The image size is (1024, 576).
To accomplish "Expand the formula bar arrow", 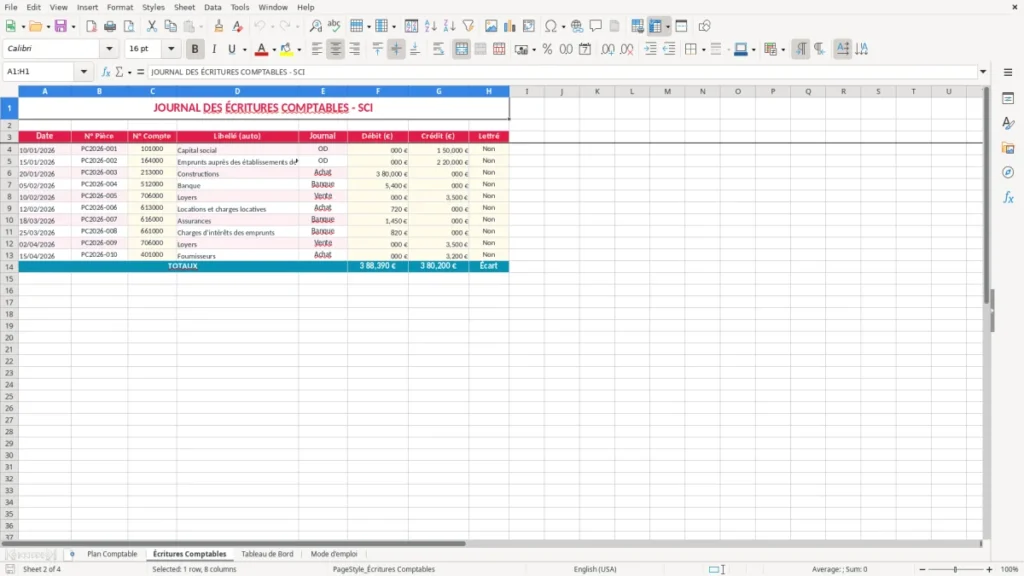I will coord(983,72).
